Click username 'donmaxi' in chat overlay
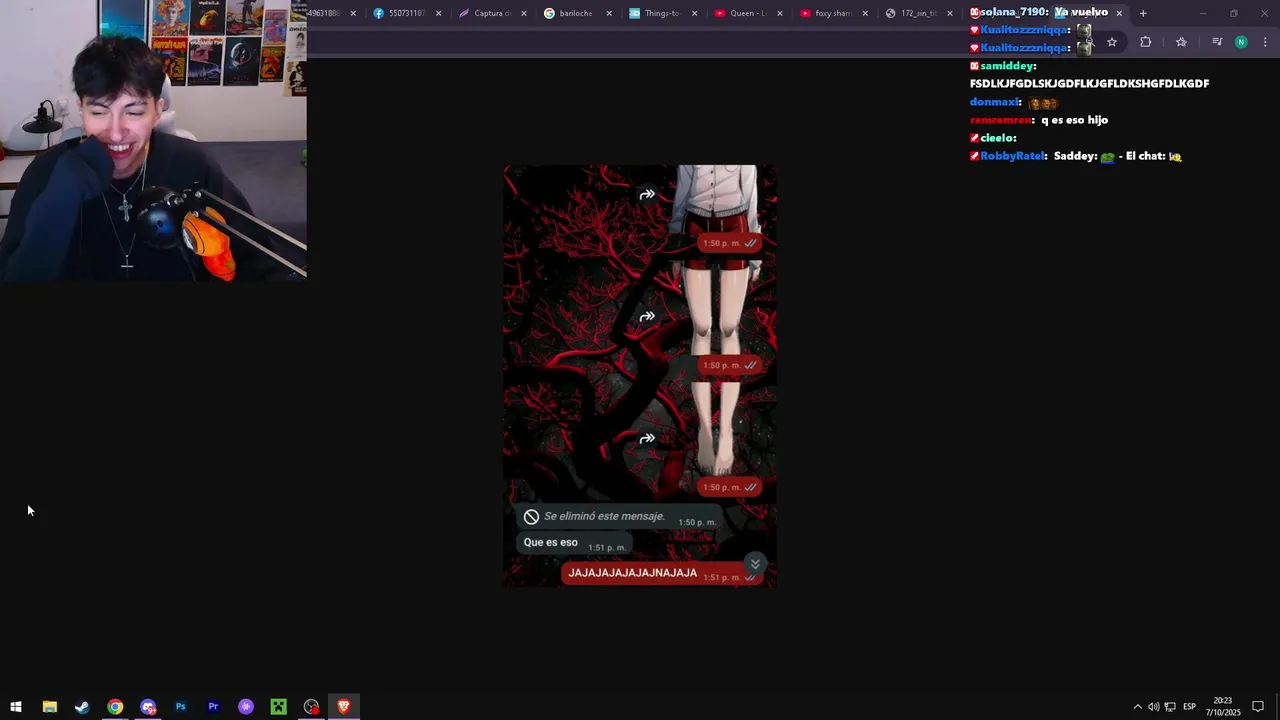Screen dimensions: 1280x720 point(994,102)
